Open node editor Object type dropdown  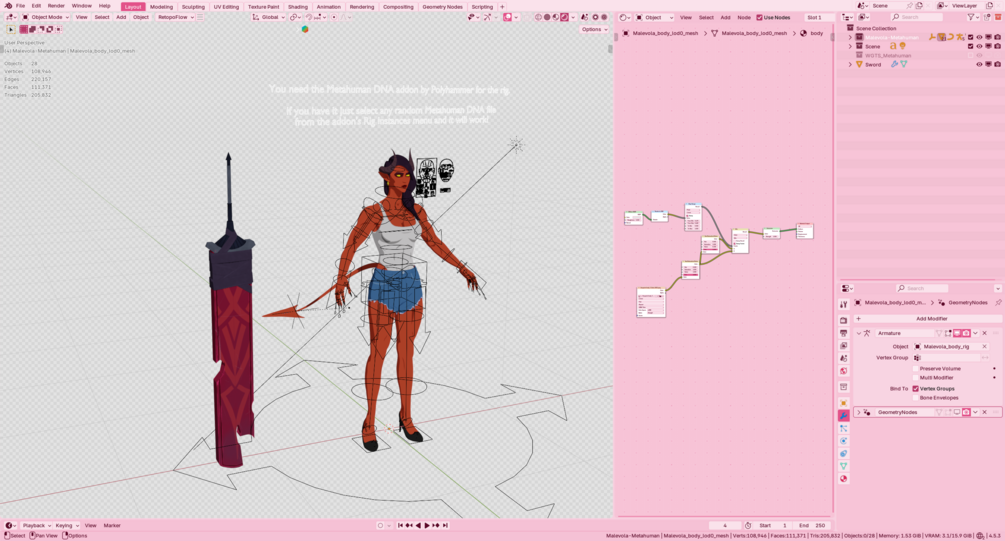click(x=654, y=17)
